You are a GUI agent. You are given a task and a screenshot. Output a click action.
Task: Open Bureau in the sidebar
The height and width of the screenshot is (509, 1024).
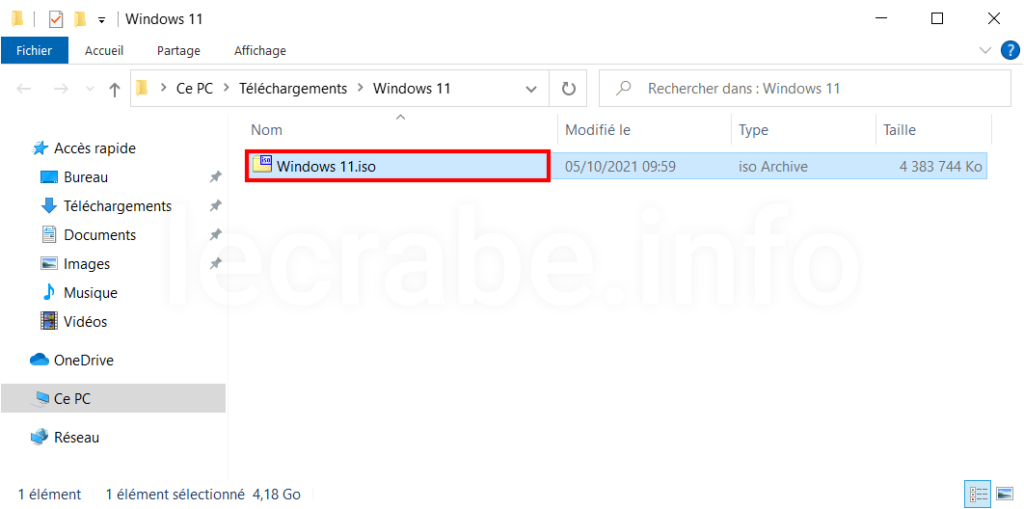point(86,177)
